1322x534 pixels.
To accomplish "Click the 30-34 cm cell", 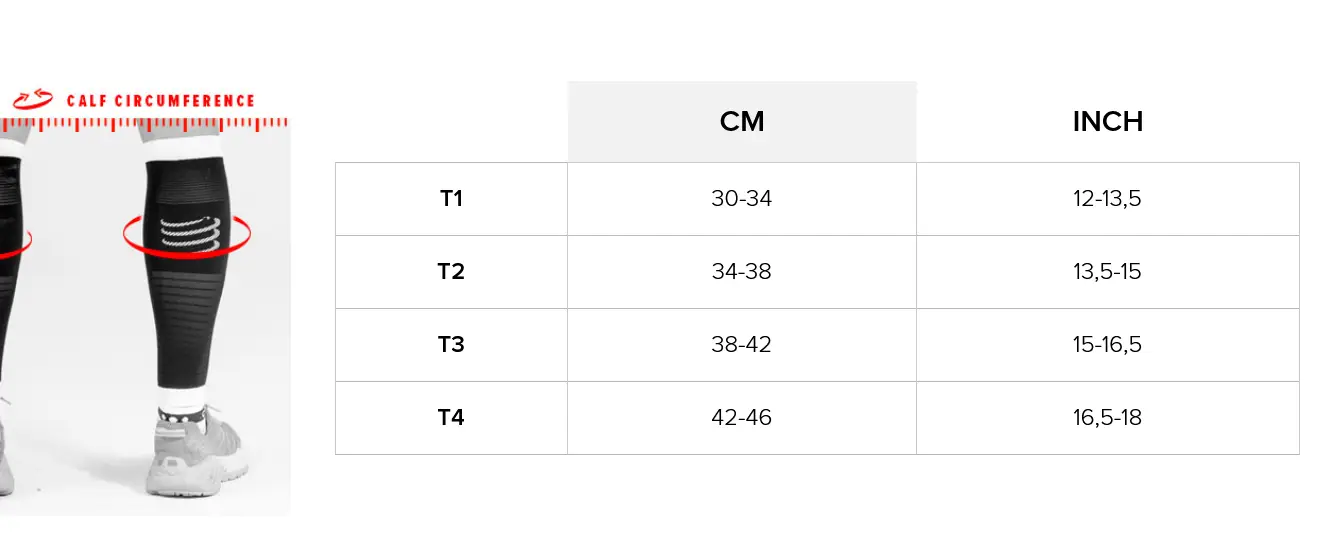I will [x=742, y=199].
